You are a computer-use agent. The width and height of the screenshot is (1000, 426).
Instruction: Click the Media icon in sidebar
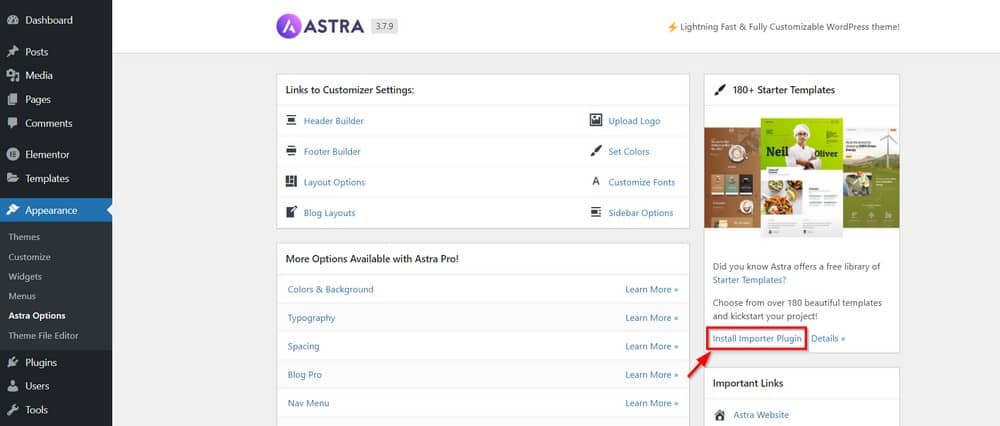(x=12, y=75)
